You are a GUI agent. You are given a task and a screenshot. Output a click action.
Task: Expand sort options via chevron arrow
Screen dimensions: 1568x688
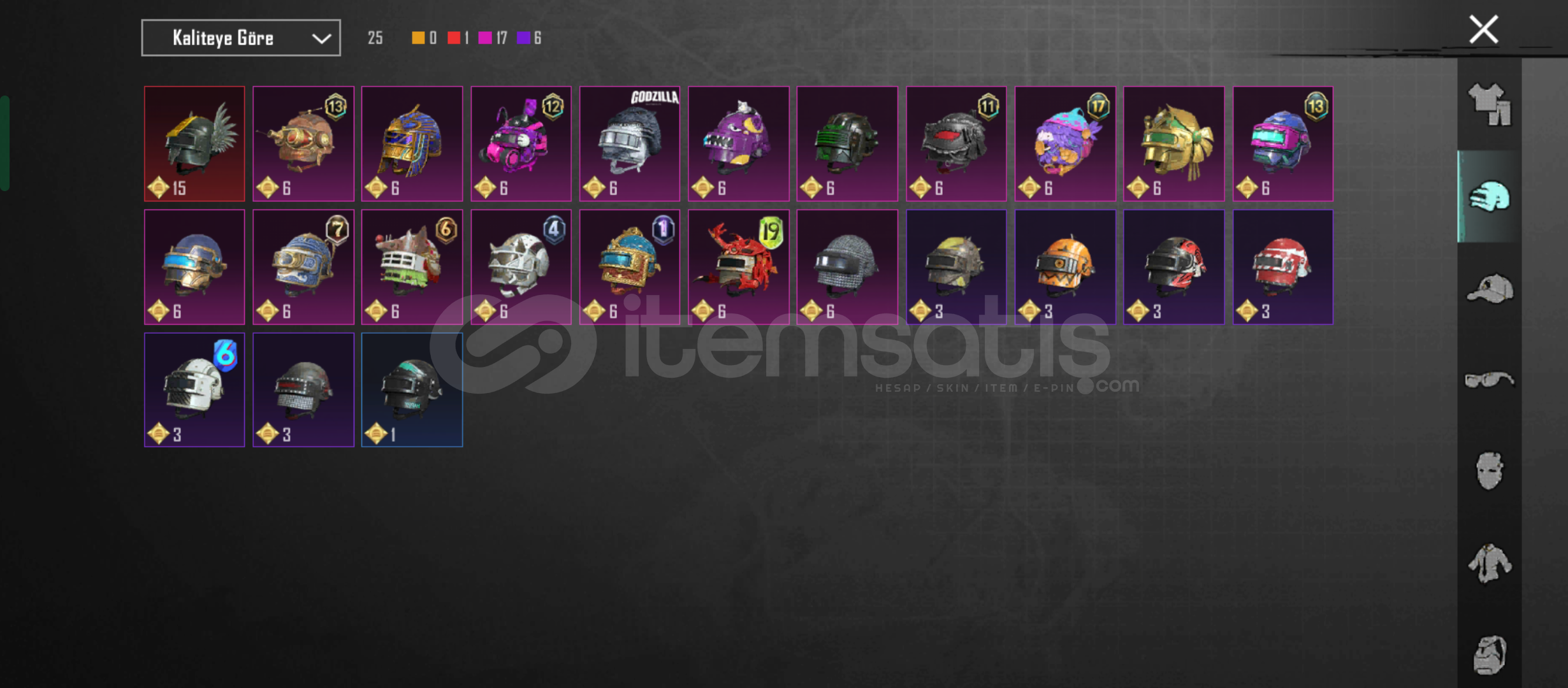[x=321, y=39]
